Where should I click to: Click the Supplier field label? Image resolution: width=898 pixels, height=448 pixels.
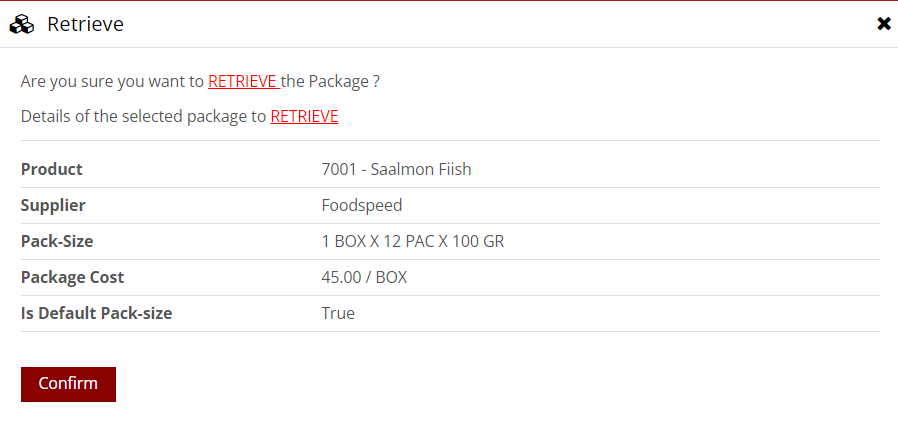point(53,205)
